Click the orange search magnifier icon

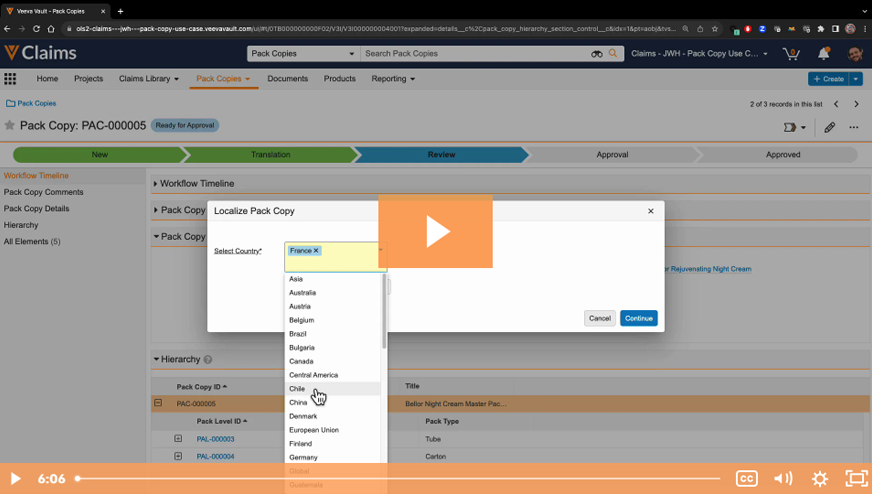(x=613, y=53)
